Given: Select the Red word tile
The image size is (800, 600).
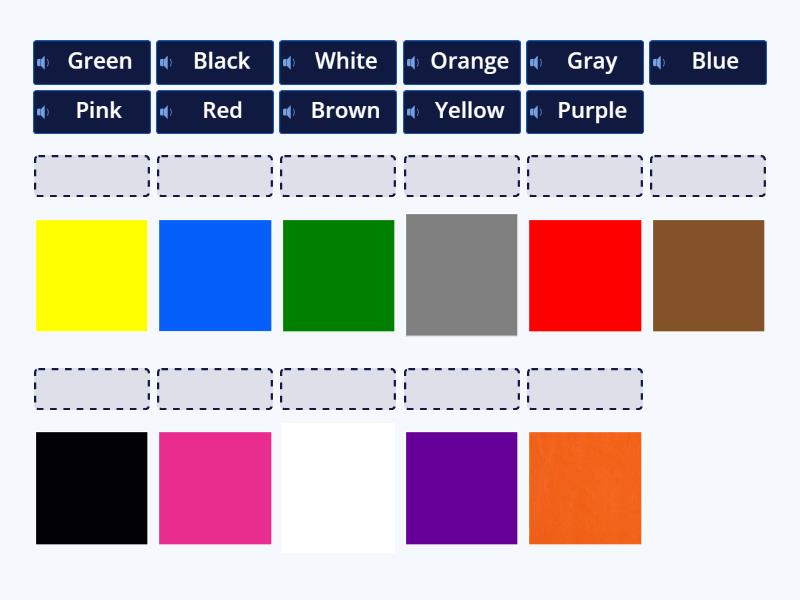Looking at the screenshot, I should (x=215, y=111).
